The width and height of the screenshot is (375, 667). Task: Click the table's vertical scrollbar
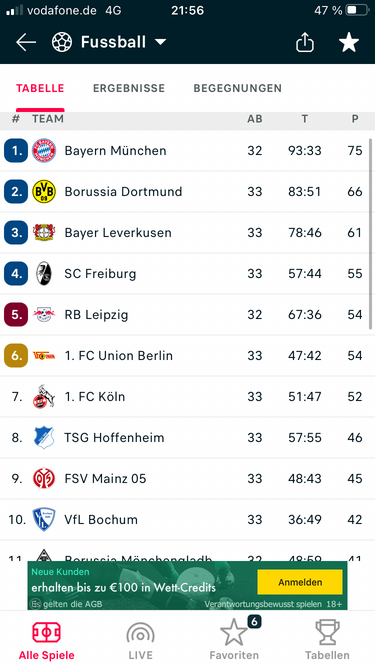click(x=371, y=234)
